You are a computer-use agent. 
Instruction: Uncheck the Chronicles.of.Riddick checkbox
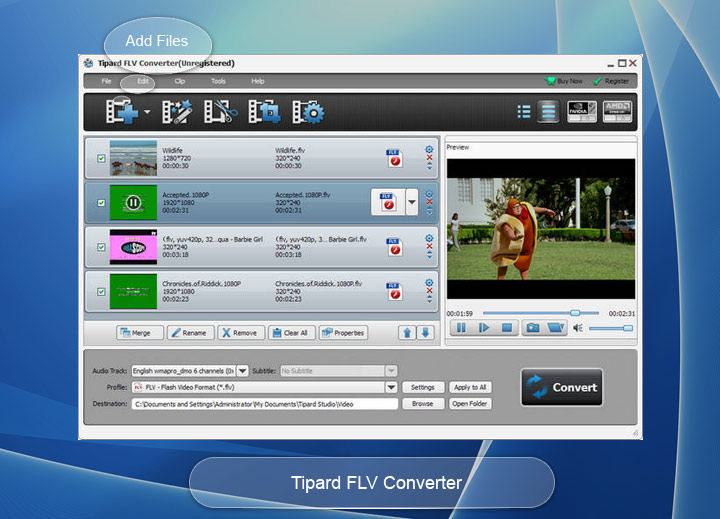(x=101, y=292)
